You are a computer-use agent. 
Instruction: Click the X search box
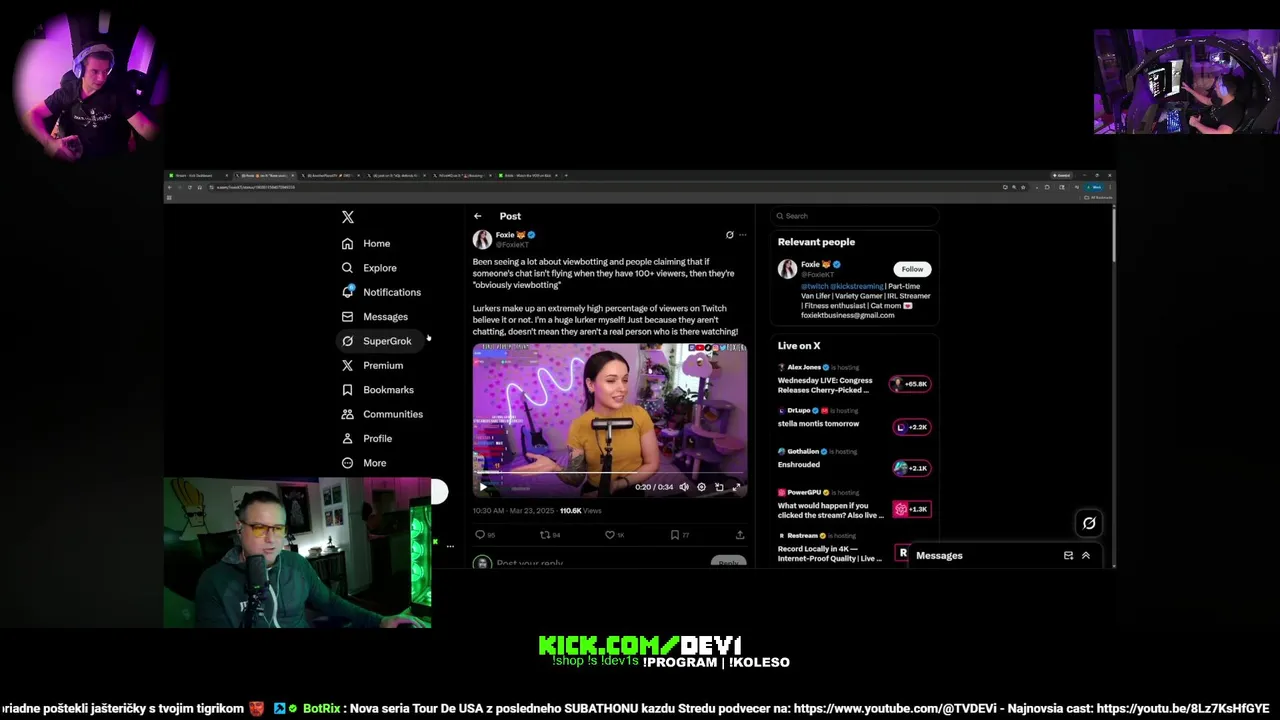[x=855, y=216]
